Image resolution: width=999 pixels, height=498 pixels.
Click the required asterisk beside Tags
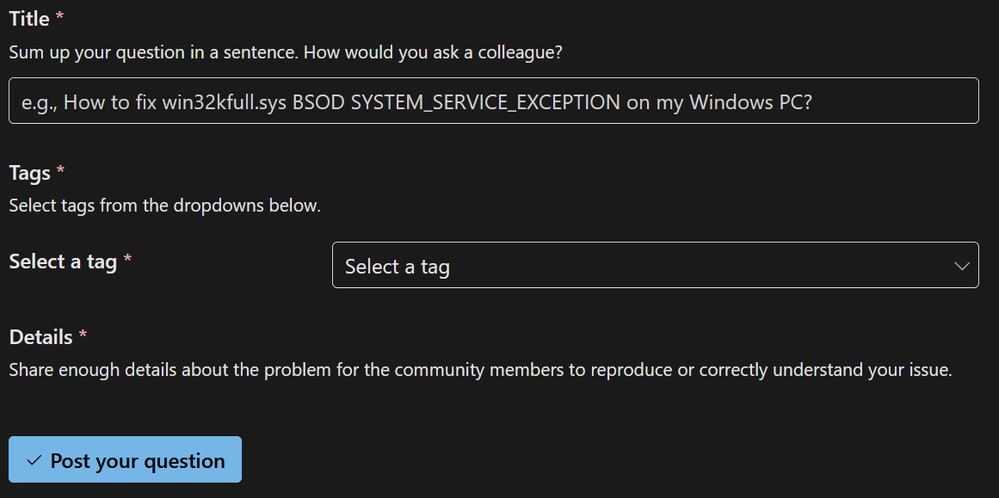click(60, 173)
